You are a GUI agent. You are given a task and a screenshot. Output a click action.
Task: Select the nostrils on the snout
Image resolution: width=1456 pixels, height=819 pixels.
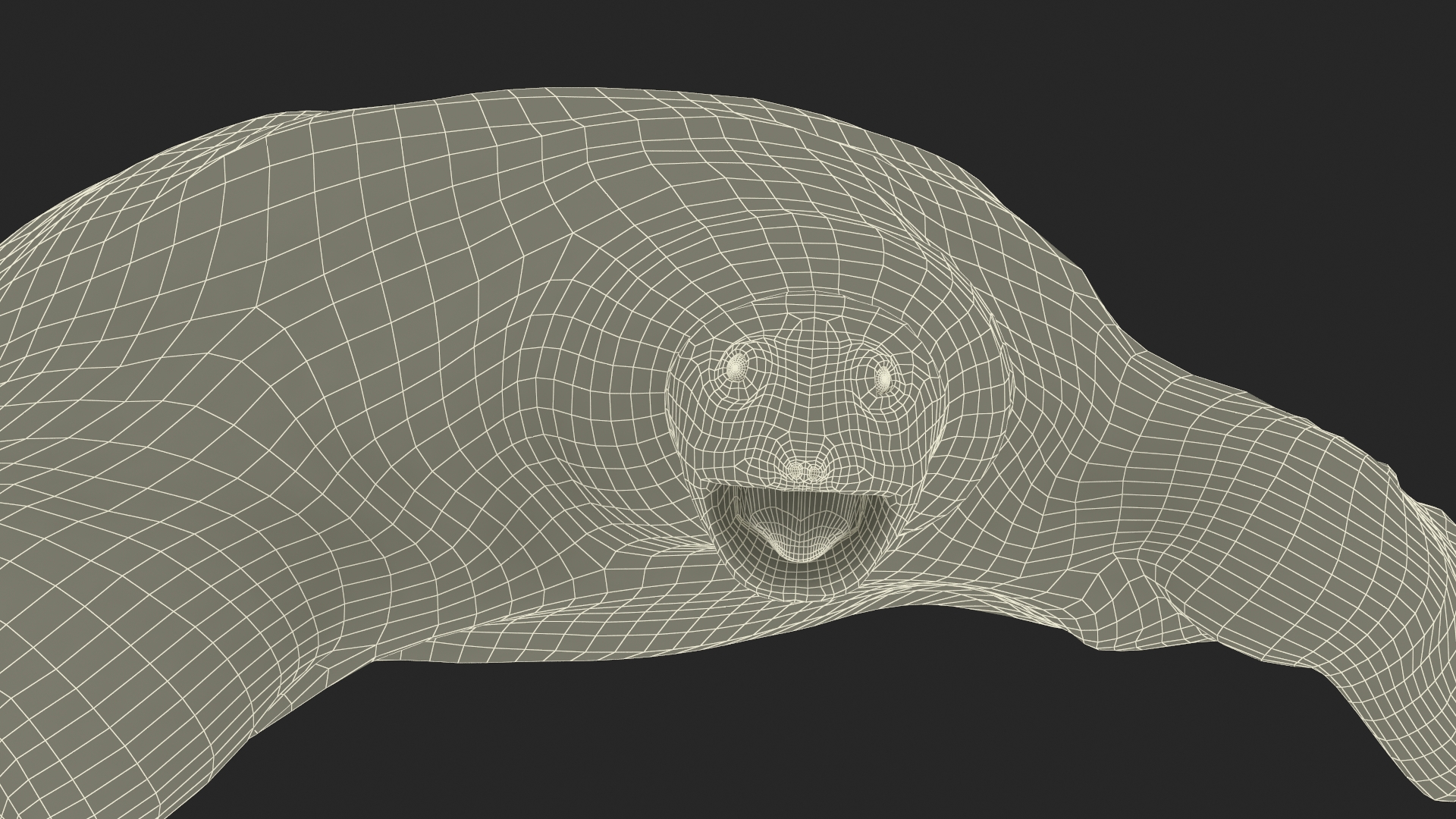point(804,472)
